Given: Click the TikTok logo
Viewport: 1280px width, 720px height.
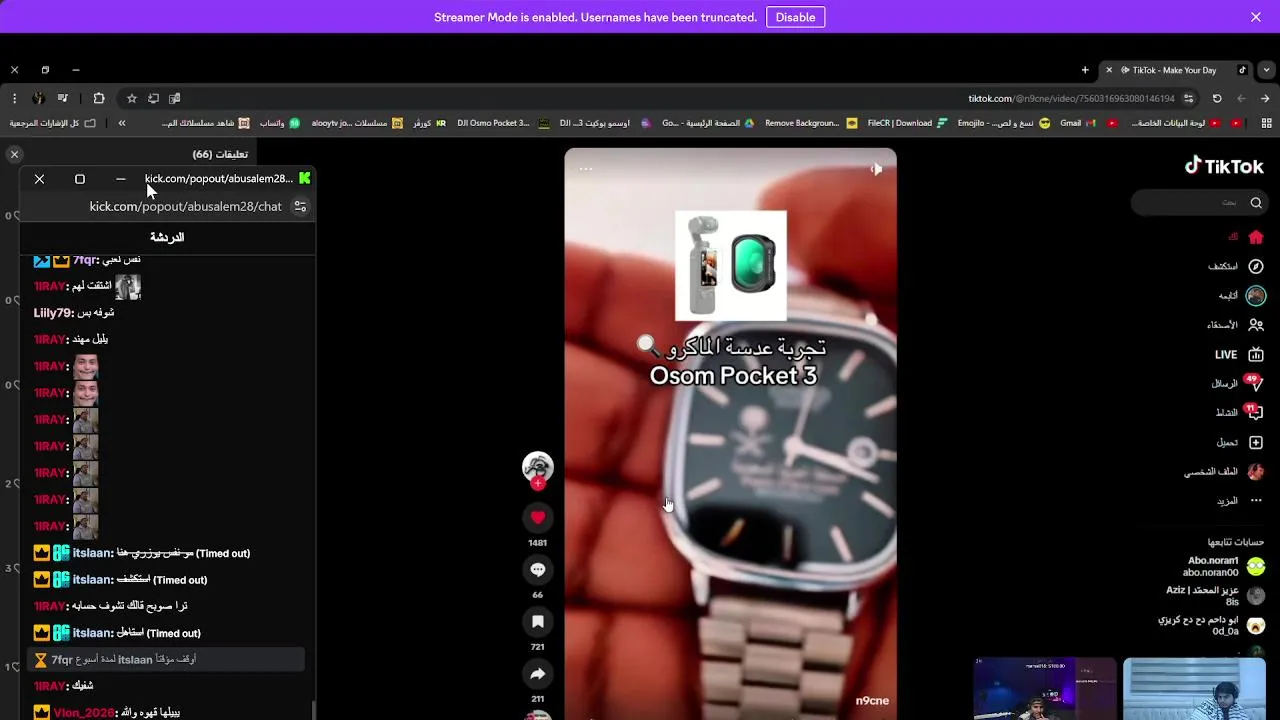Looking at the screenshot, I should (1224, 166).
